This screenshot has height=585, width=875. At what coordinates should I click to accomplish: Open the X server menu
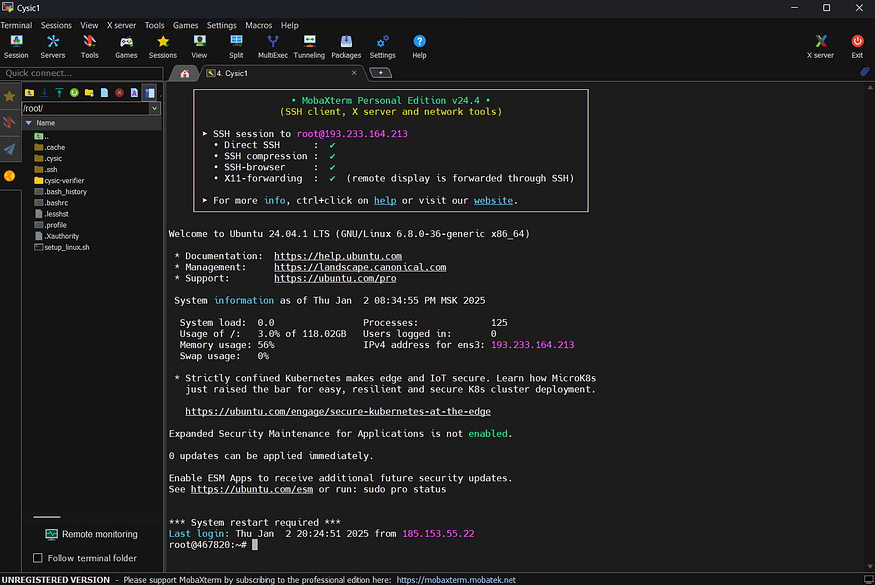pyautogui.click(x=121, y=25)
